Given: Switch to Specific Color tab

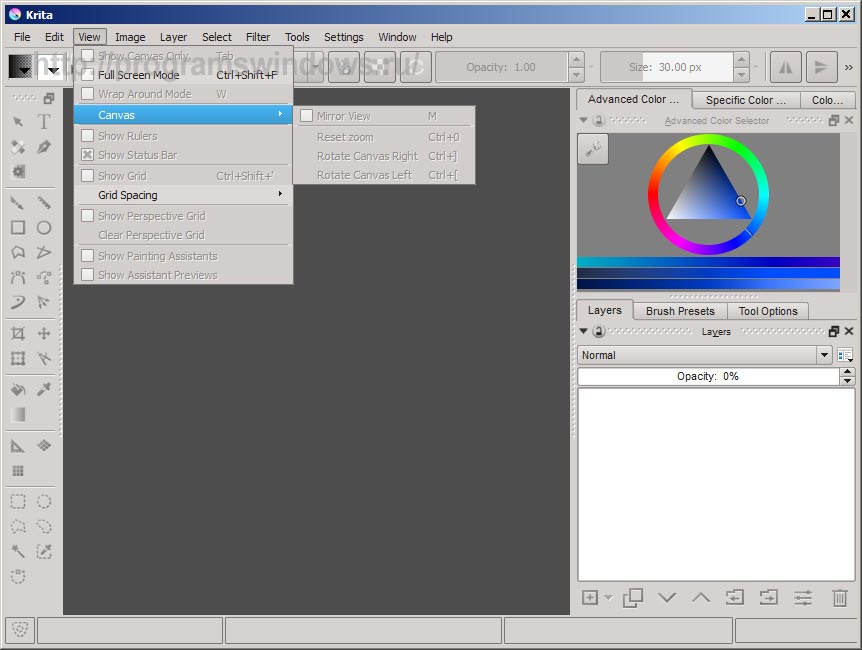Looking at the screenshot, I should tap(745, 100).
